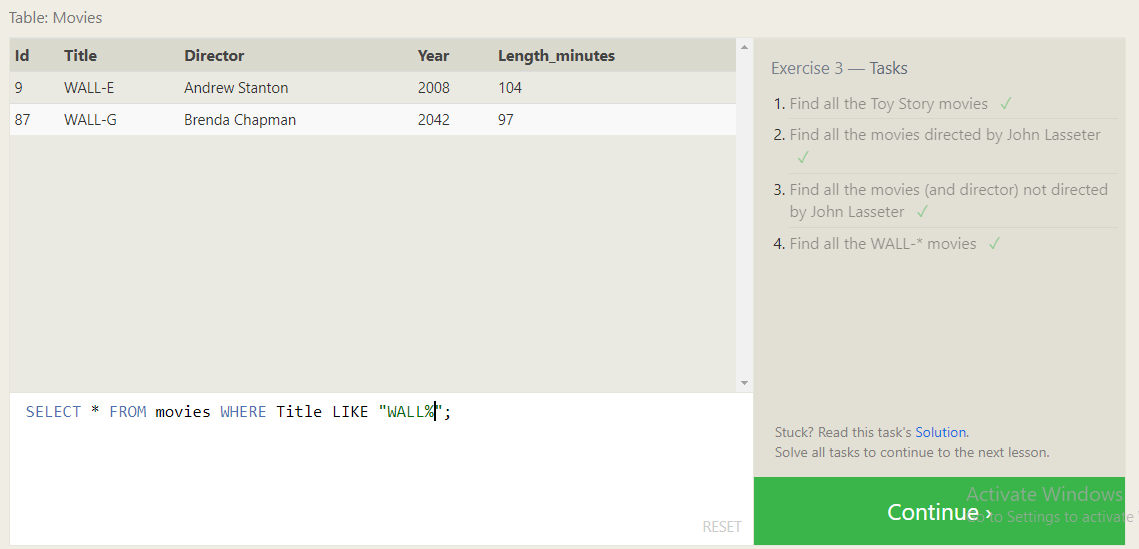Click the checkmark beside Toy Story task
This screenshot has width=1139, height=549.
(x=1005, y=105)
